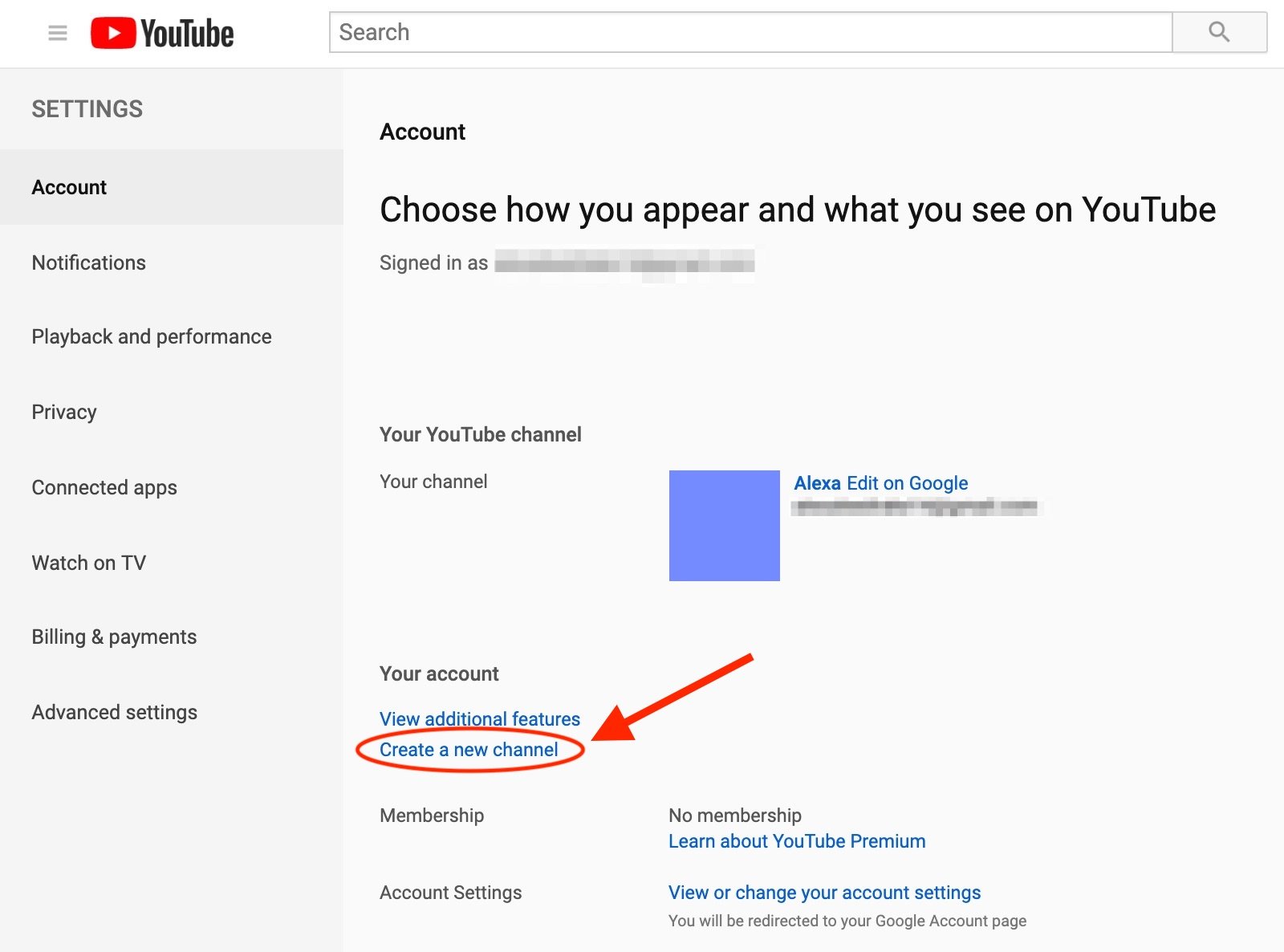Open Privacy settings
This screenshot has width=1284, height=952.
(x=63, y=412)
